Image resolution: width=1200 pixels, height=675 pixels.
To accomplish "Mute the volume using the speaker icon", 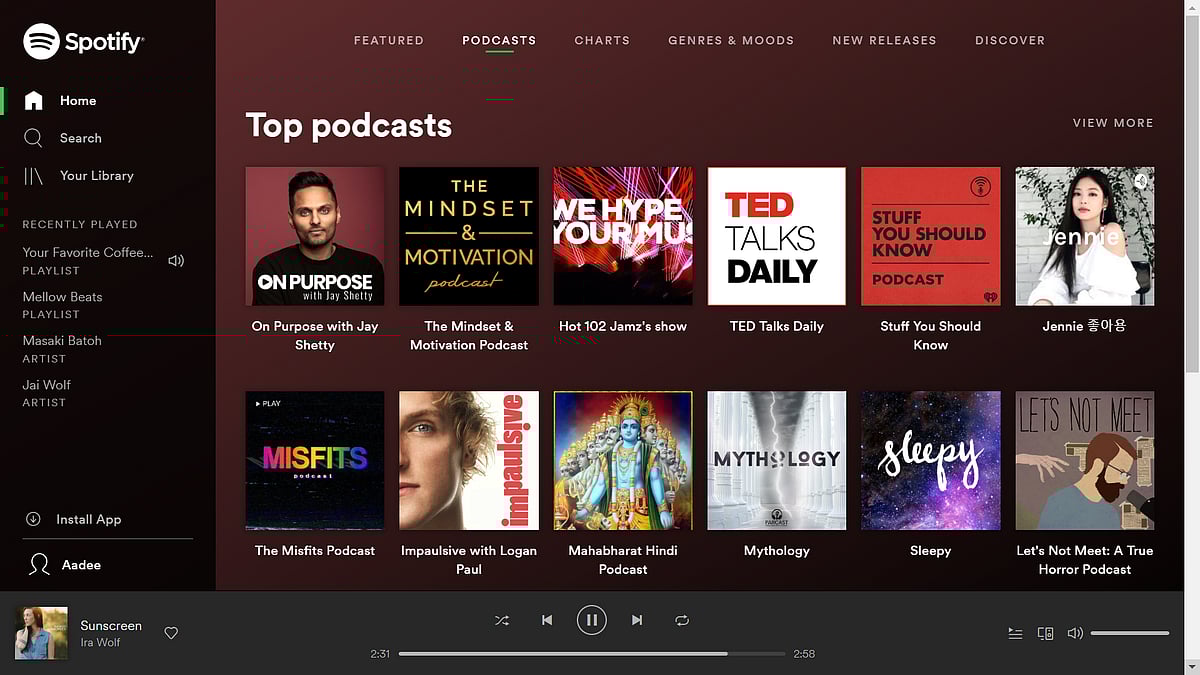I will pos(1075,633).
